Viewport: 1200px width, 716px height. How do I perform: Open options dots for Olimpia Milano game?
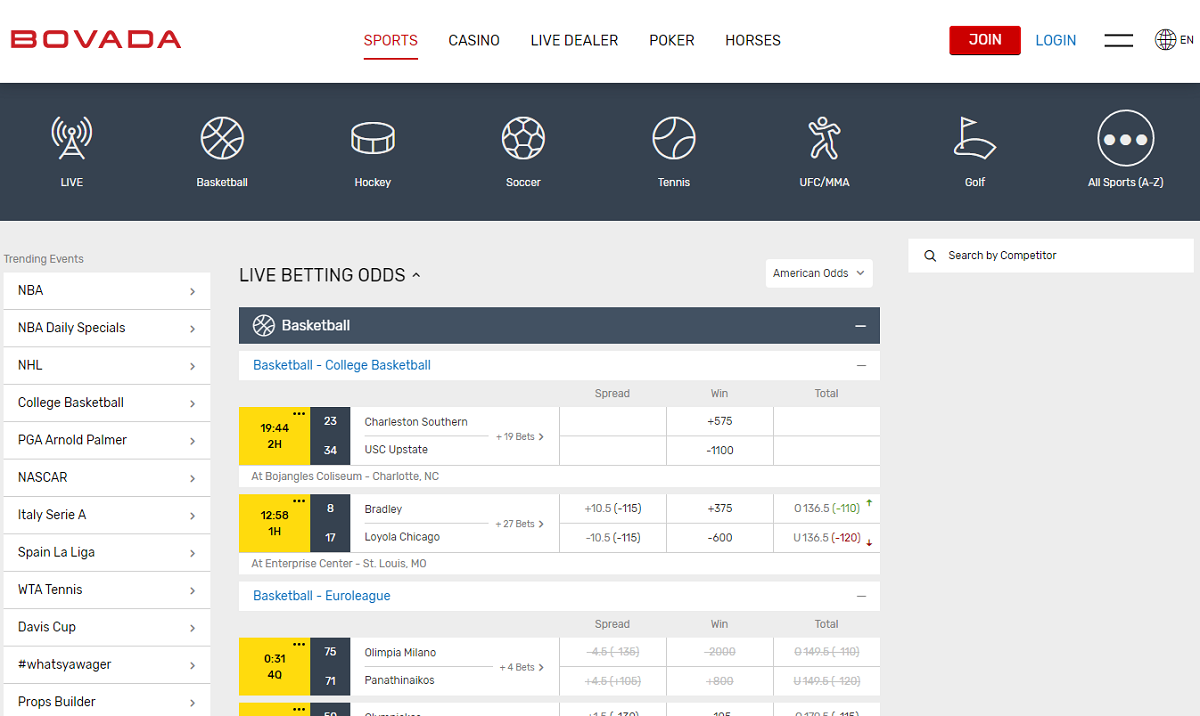tap(299, 644)
